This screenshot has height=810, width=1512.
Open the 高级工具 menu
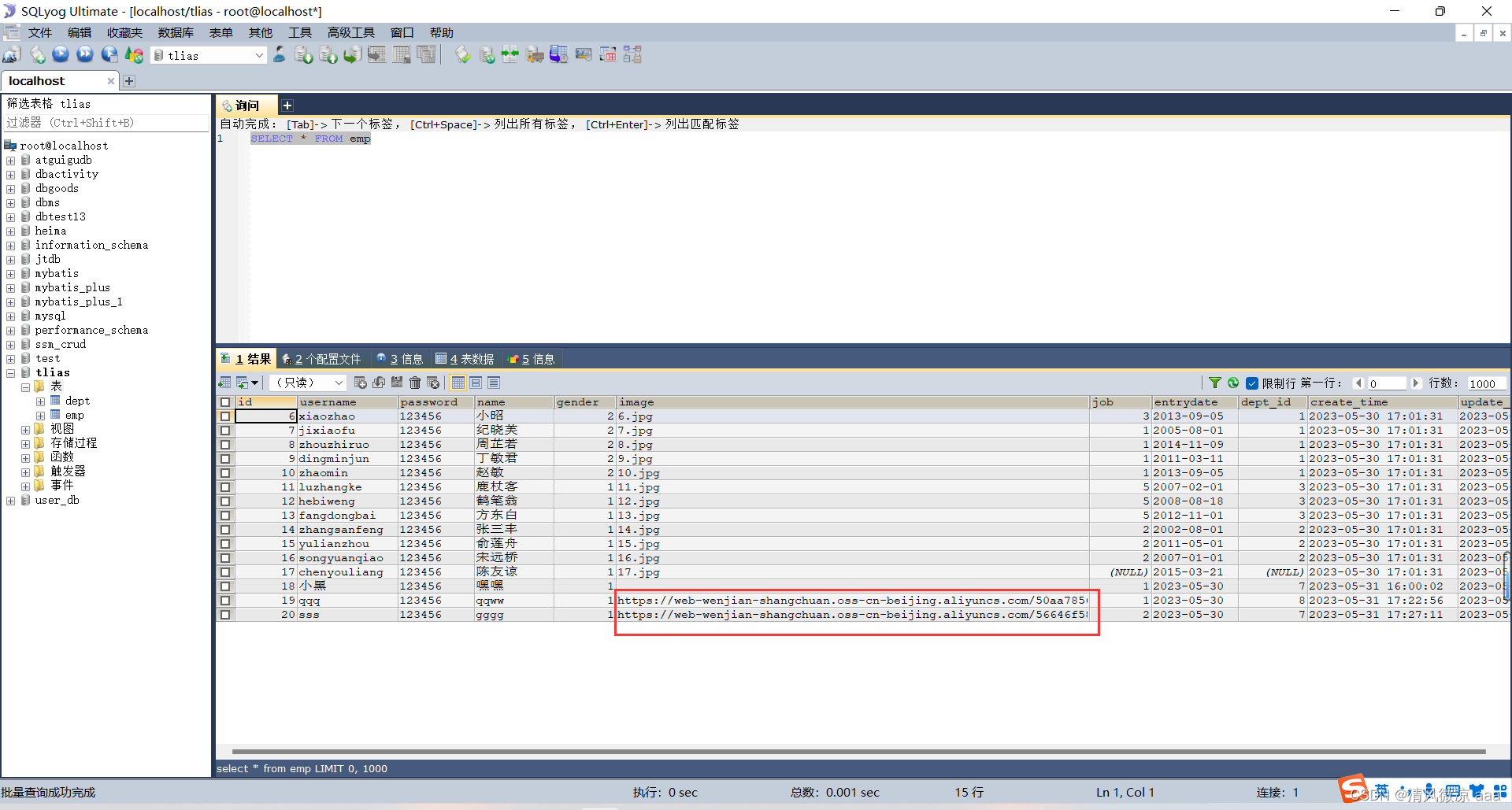pos(351,33)
